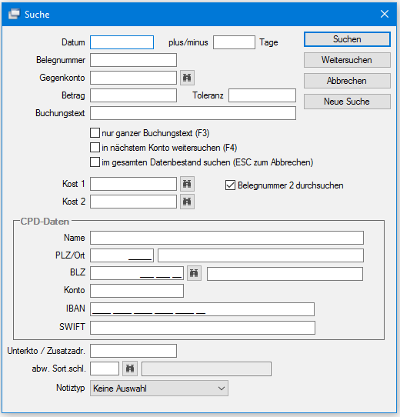Focus the plus/minus Tage input field
This screenshot has width=400, height=417.
pyautogui.click(x=234, y=42)
